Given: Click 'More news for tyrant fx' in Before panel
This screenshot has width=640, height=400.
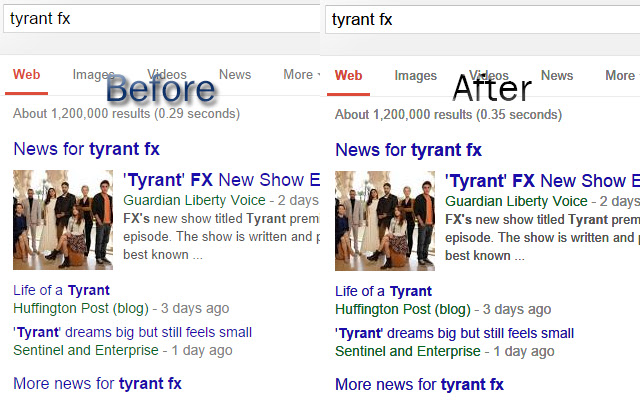Looking at the screenshot, I should (97, 383).
